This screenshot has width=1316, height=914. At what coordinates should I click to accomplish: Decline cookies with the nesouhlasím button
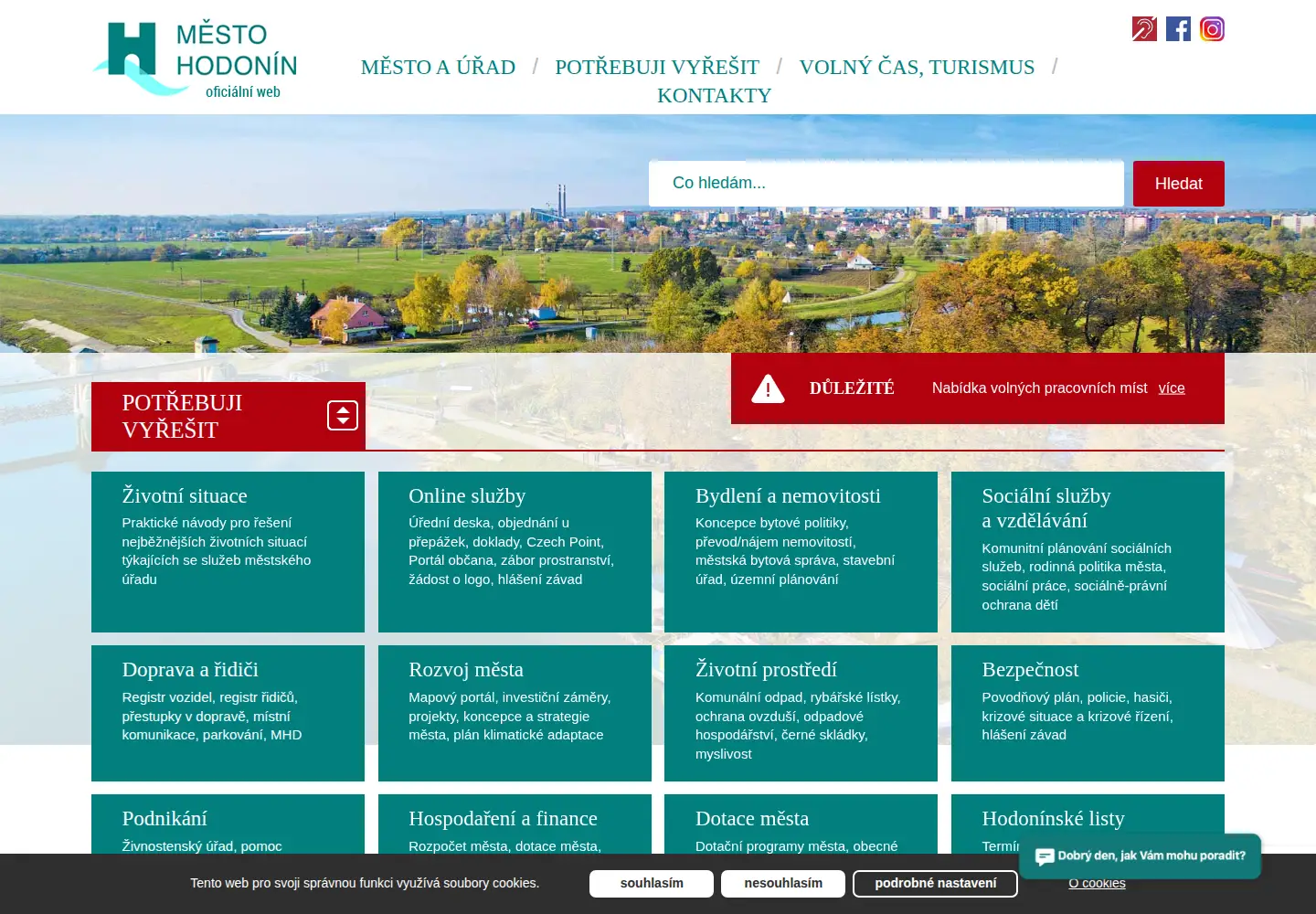783,884
